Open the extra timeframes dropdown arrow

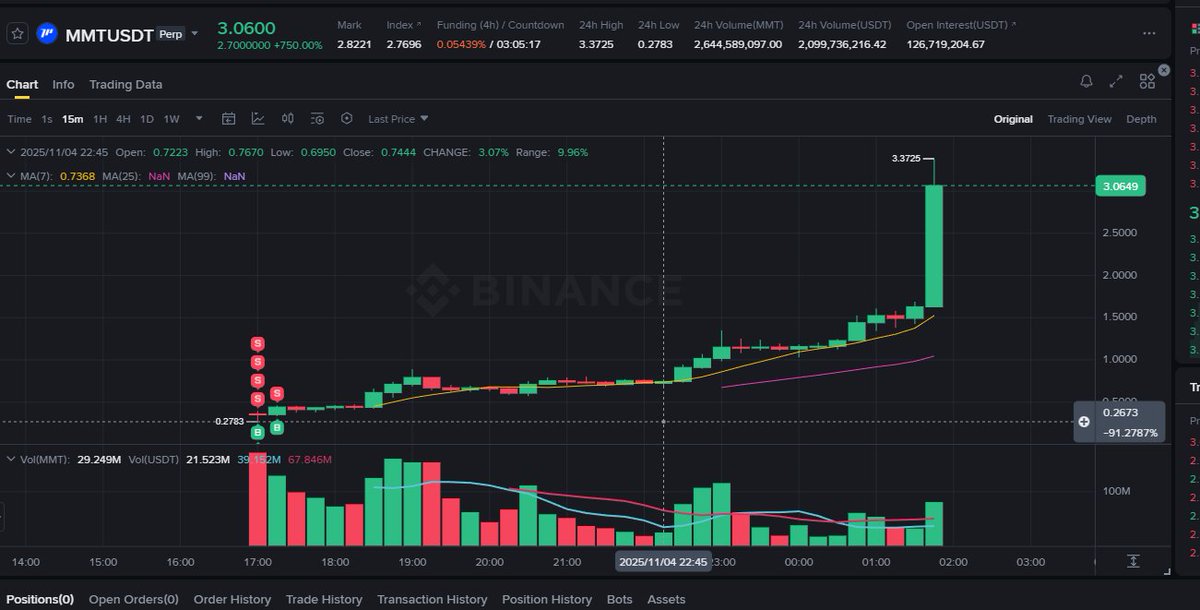click(197, 118)
